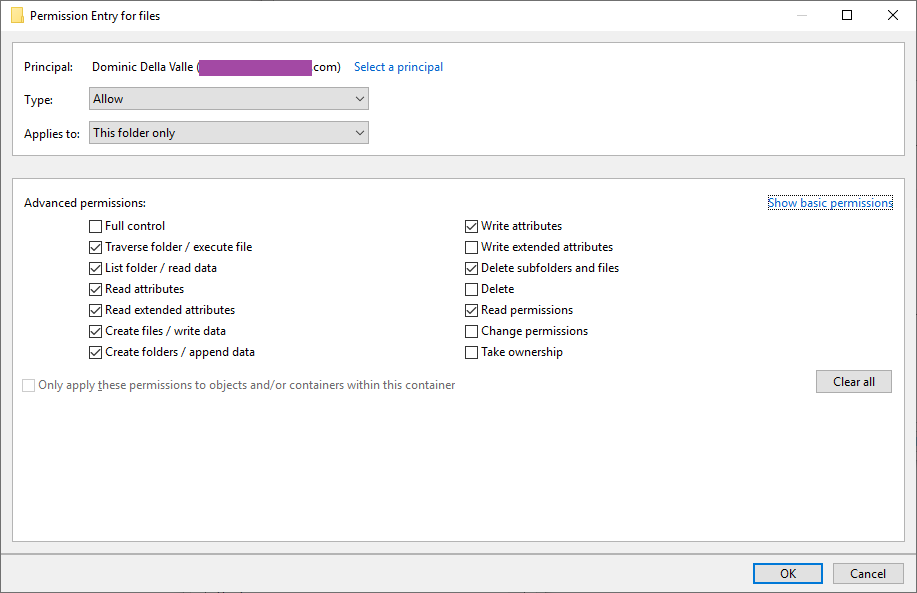Click the Cancel button
917x593 pixels.
pyautogui.click(x=868, y=574)
